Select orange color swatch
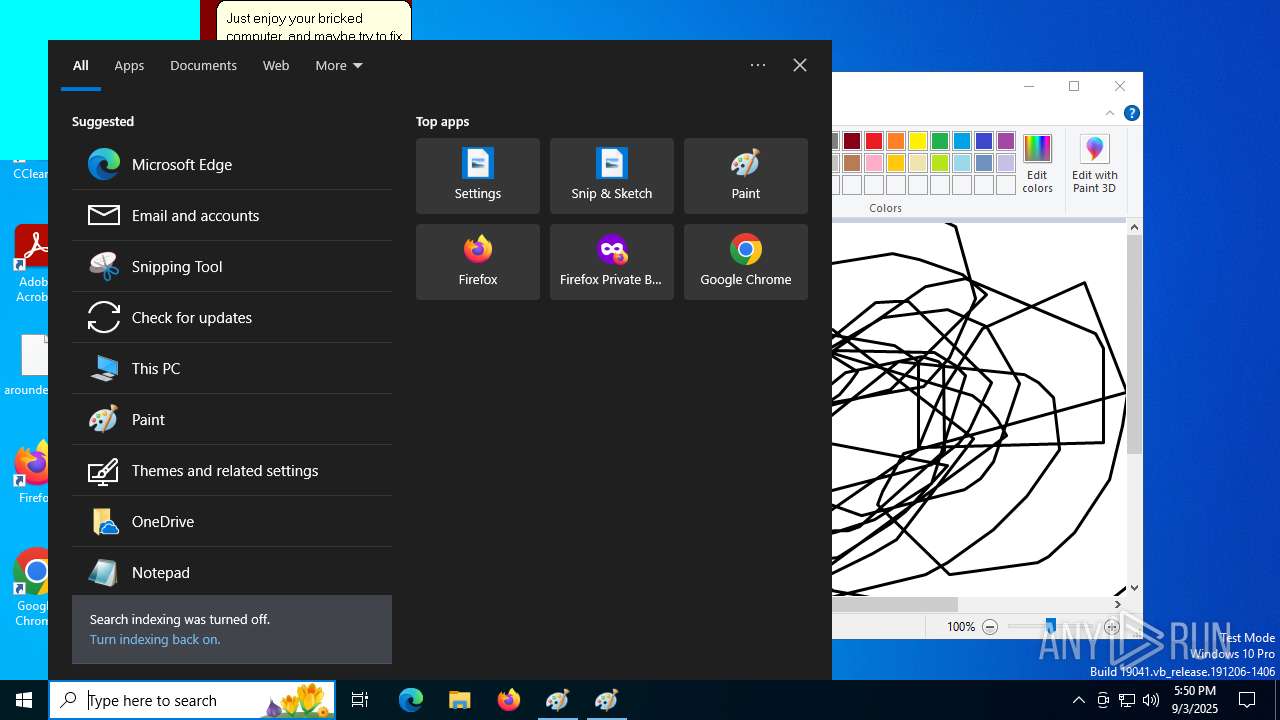 pos(896,141)
